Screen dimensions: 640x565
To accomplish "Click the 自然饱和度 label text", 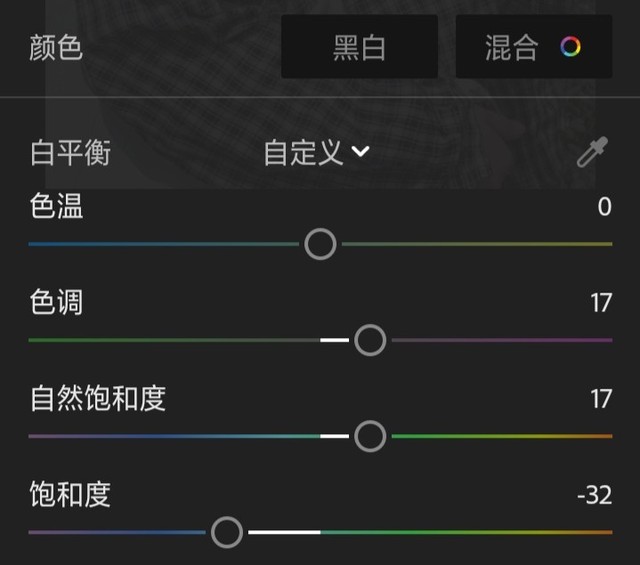I will [x=98, y=399].
